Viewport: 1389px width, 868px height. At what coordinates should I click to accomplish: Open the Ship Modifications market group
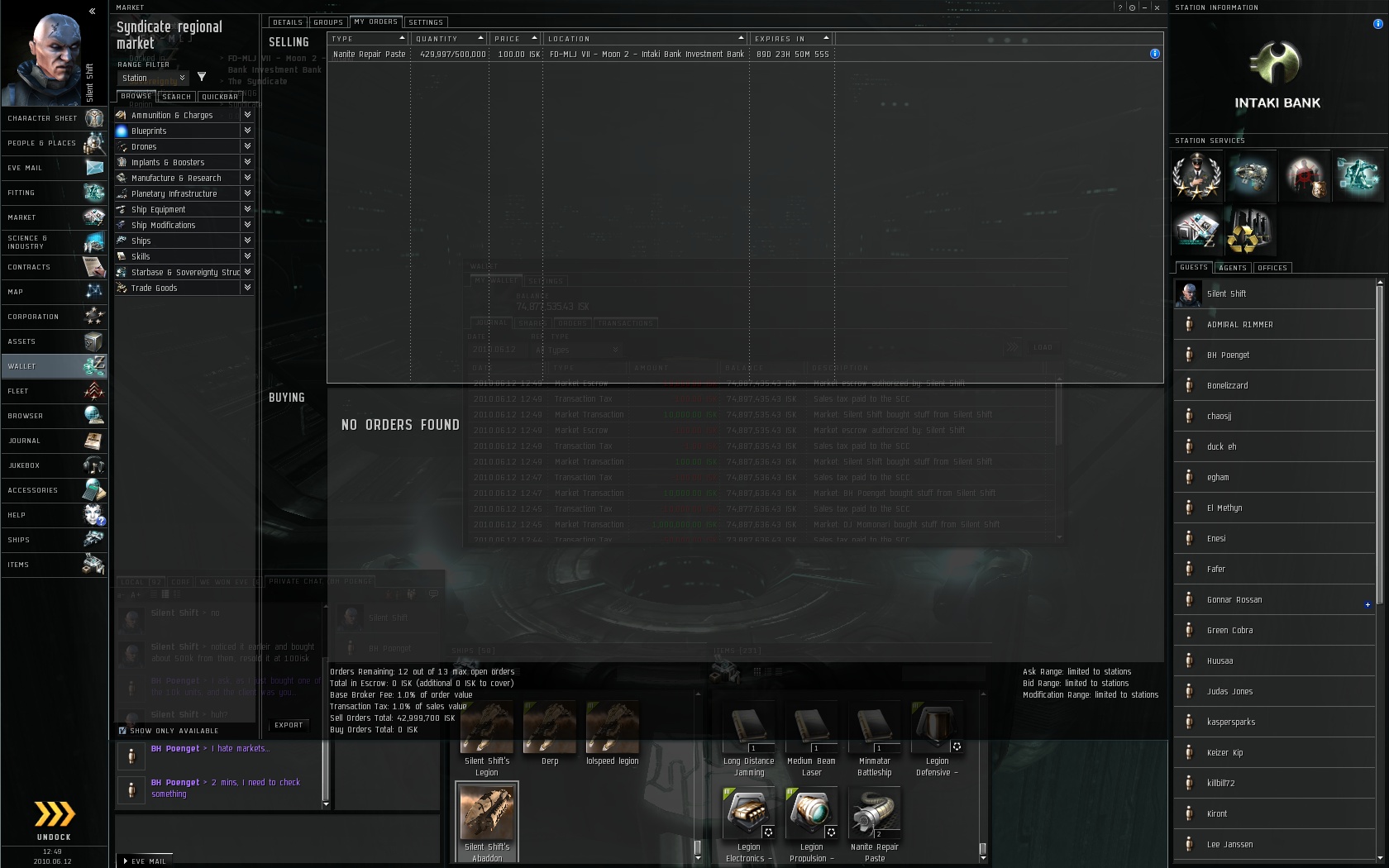[184, 225]
